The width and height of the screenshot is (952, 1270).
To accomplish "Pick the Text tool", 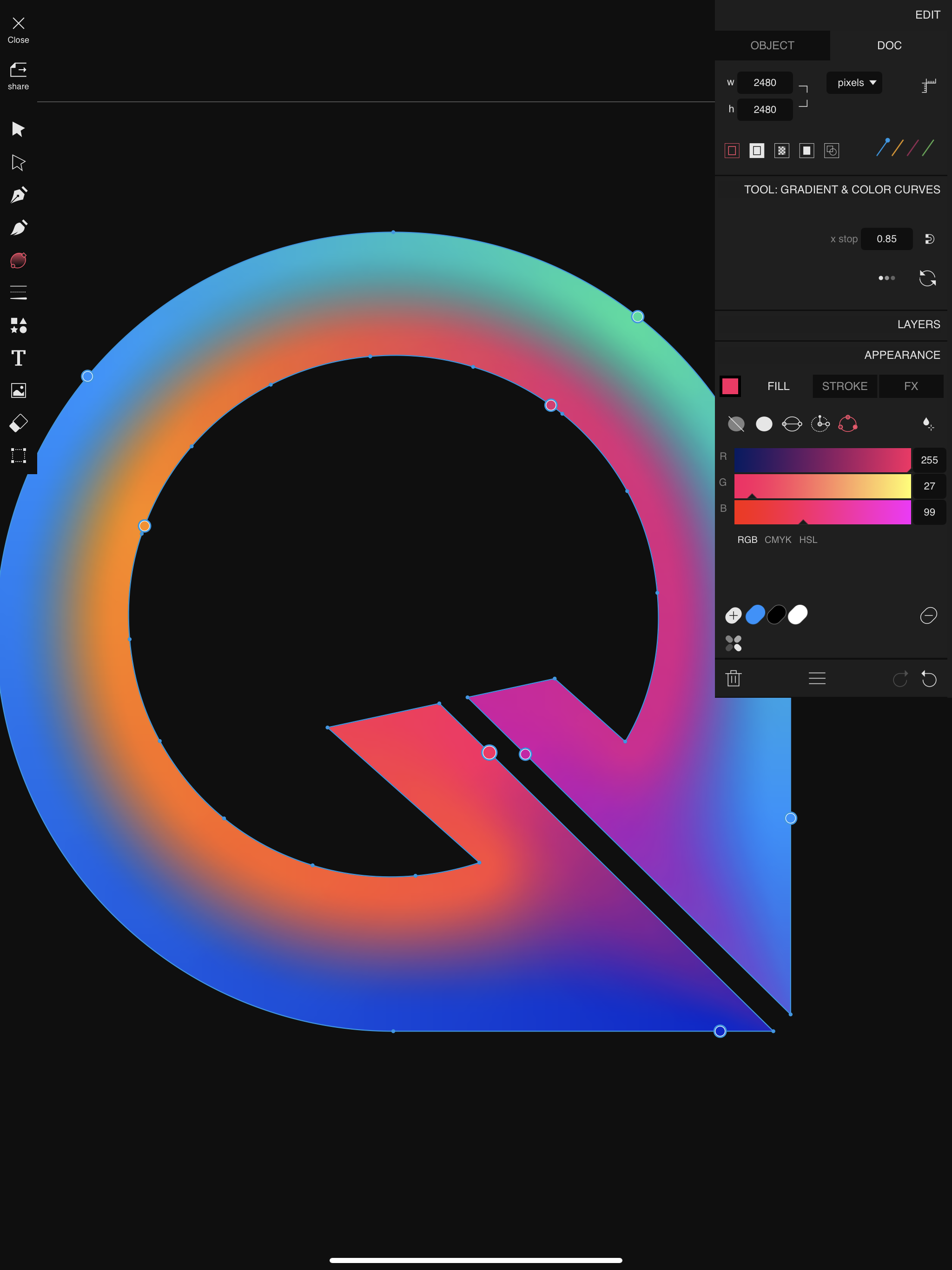I will [19, 358].
